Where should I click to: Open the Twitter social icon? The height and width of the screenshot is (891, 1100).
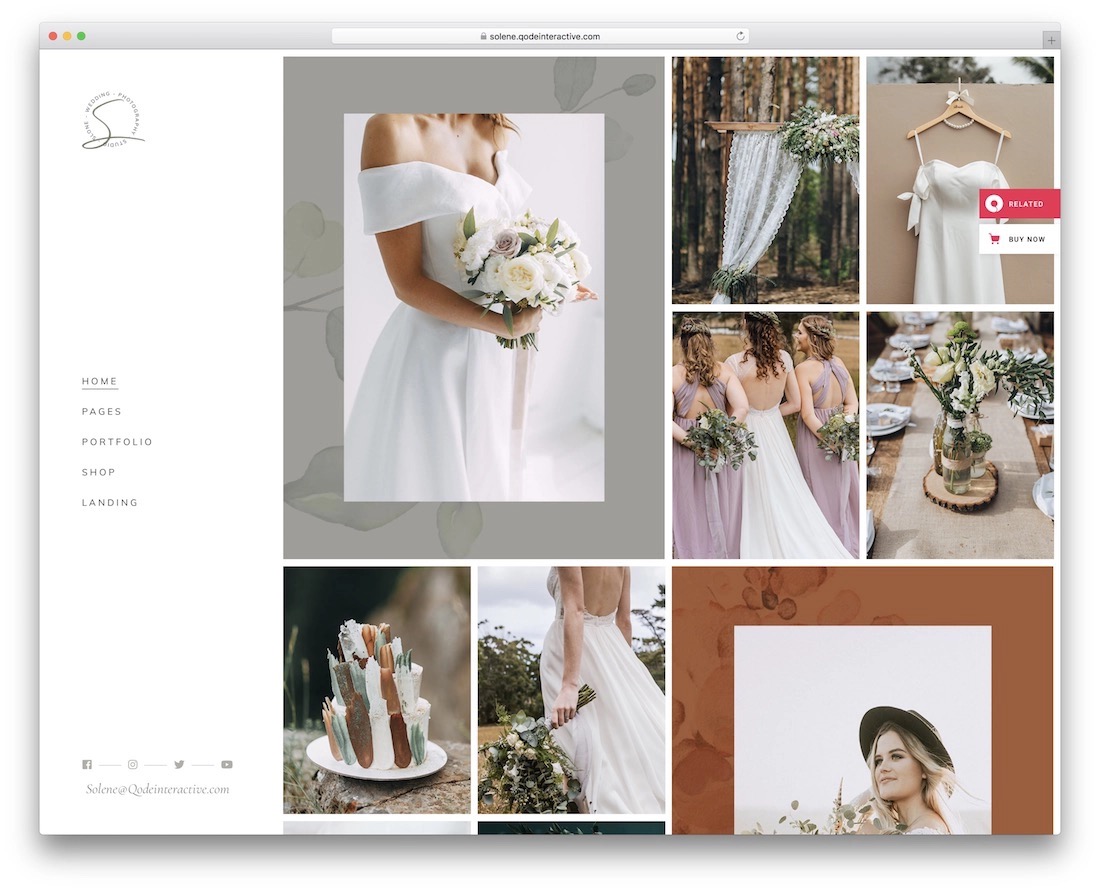(179, 764)
